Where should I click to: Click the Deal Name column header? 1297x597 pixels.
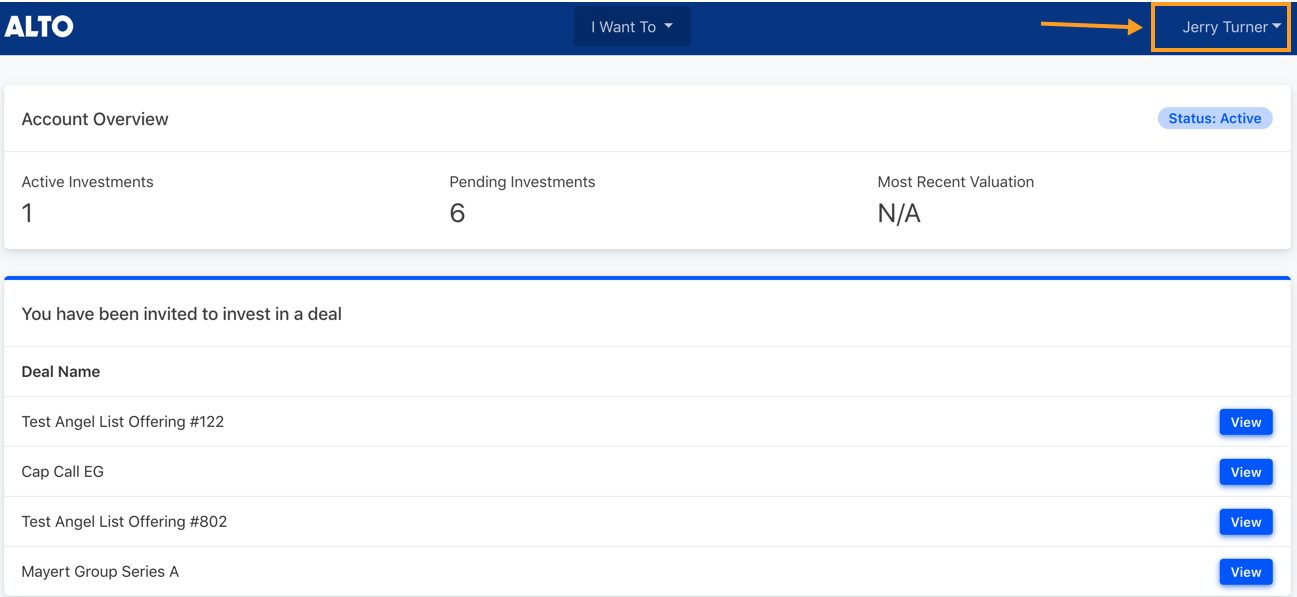61,371
